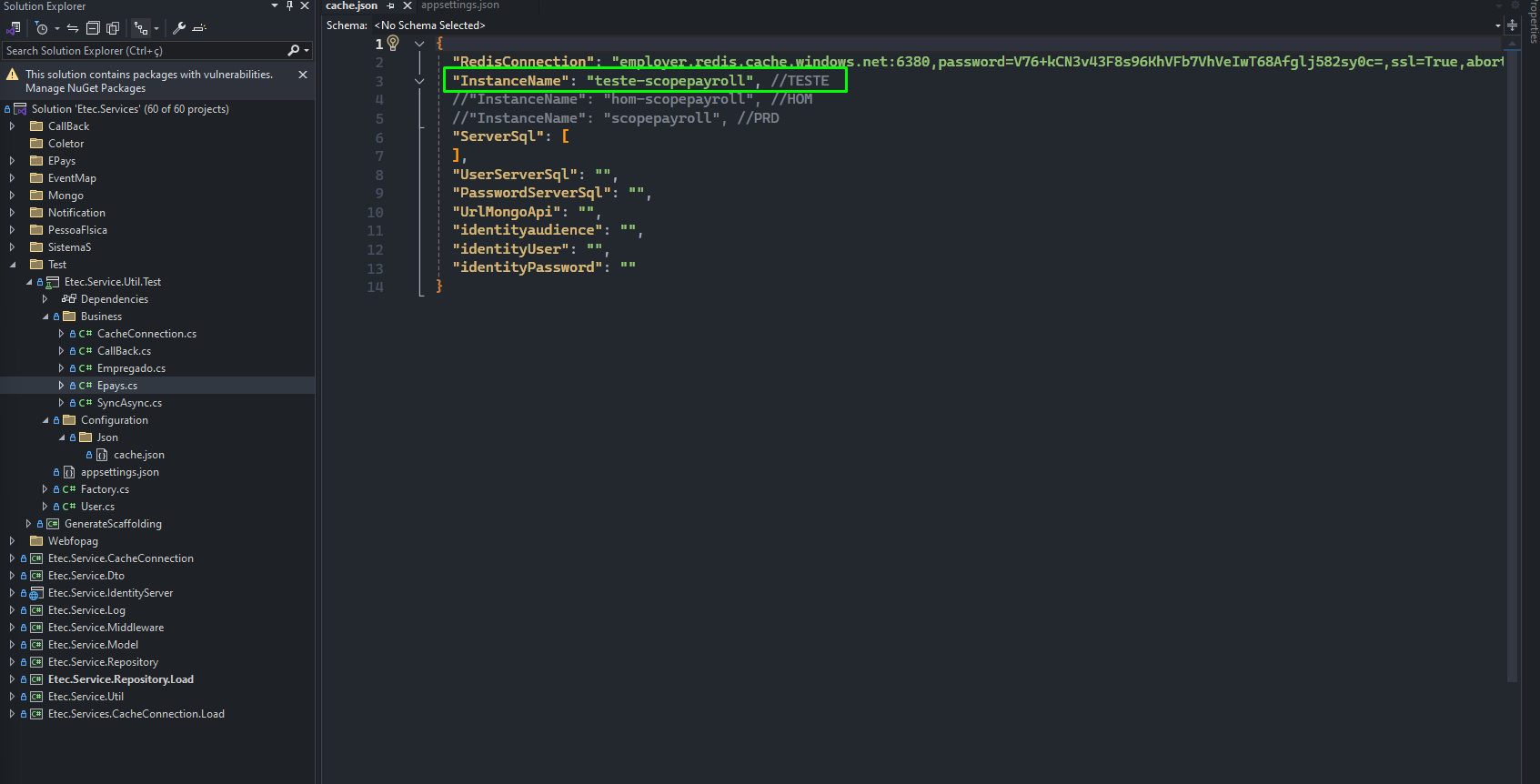
Task: Toggle pin on cache.json tab
Action: (x=390, y=5)
